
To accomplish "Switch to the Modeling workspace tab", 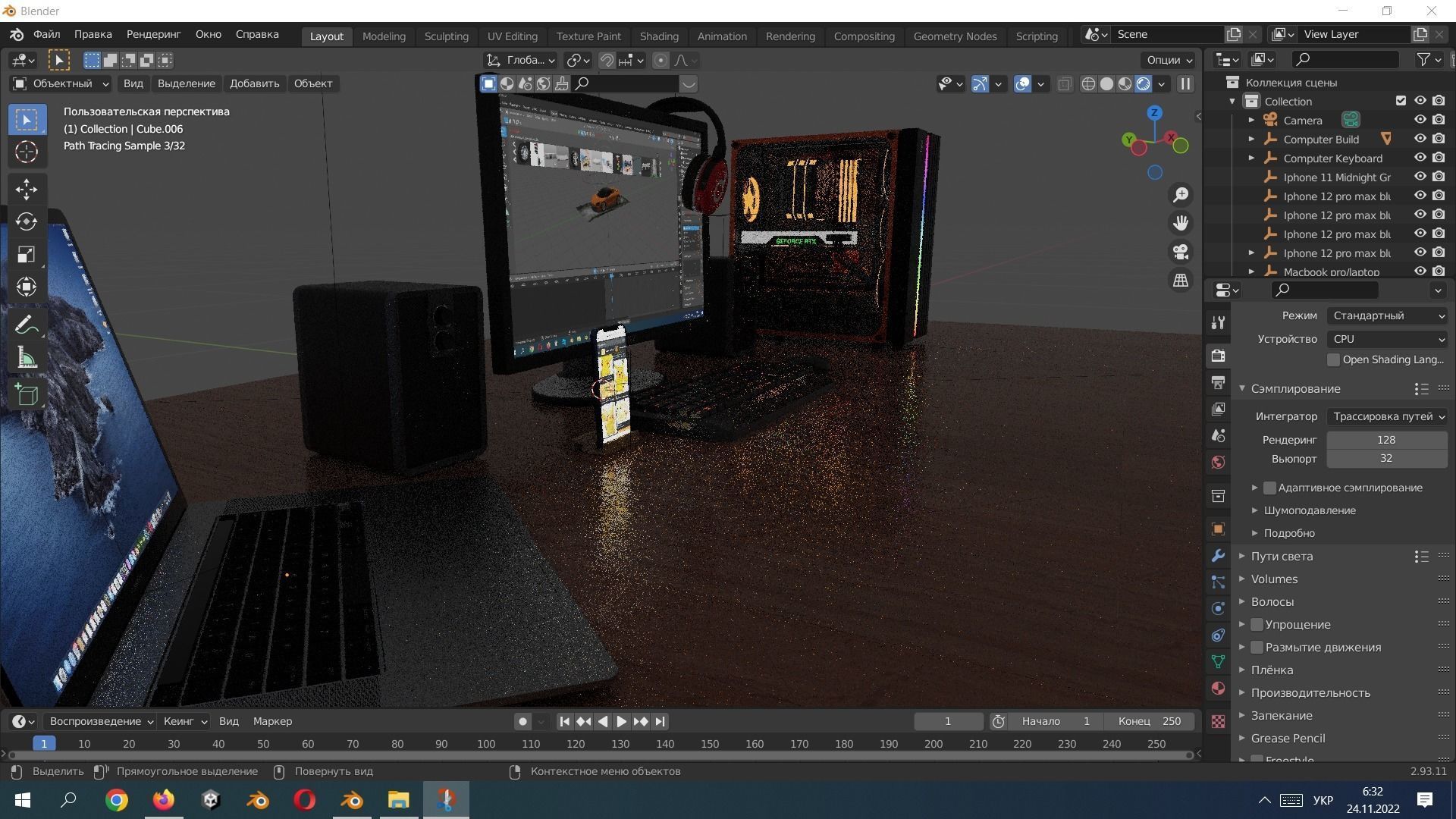I will pos(384,36).
